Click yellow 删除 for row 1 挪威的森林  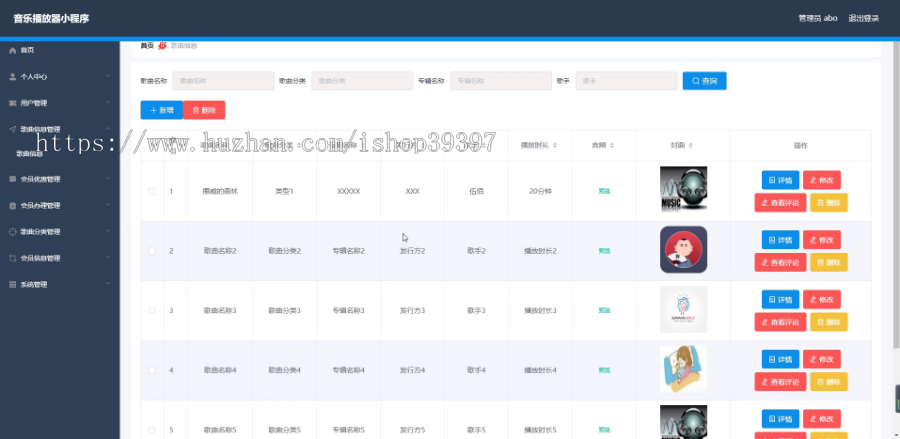coord(828,203)
